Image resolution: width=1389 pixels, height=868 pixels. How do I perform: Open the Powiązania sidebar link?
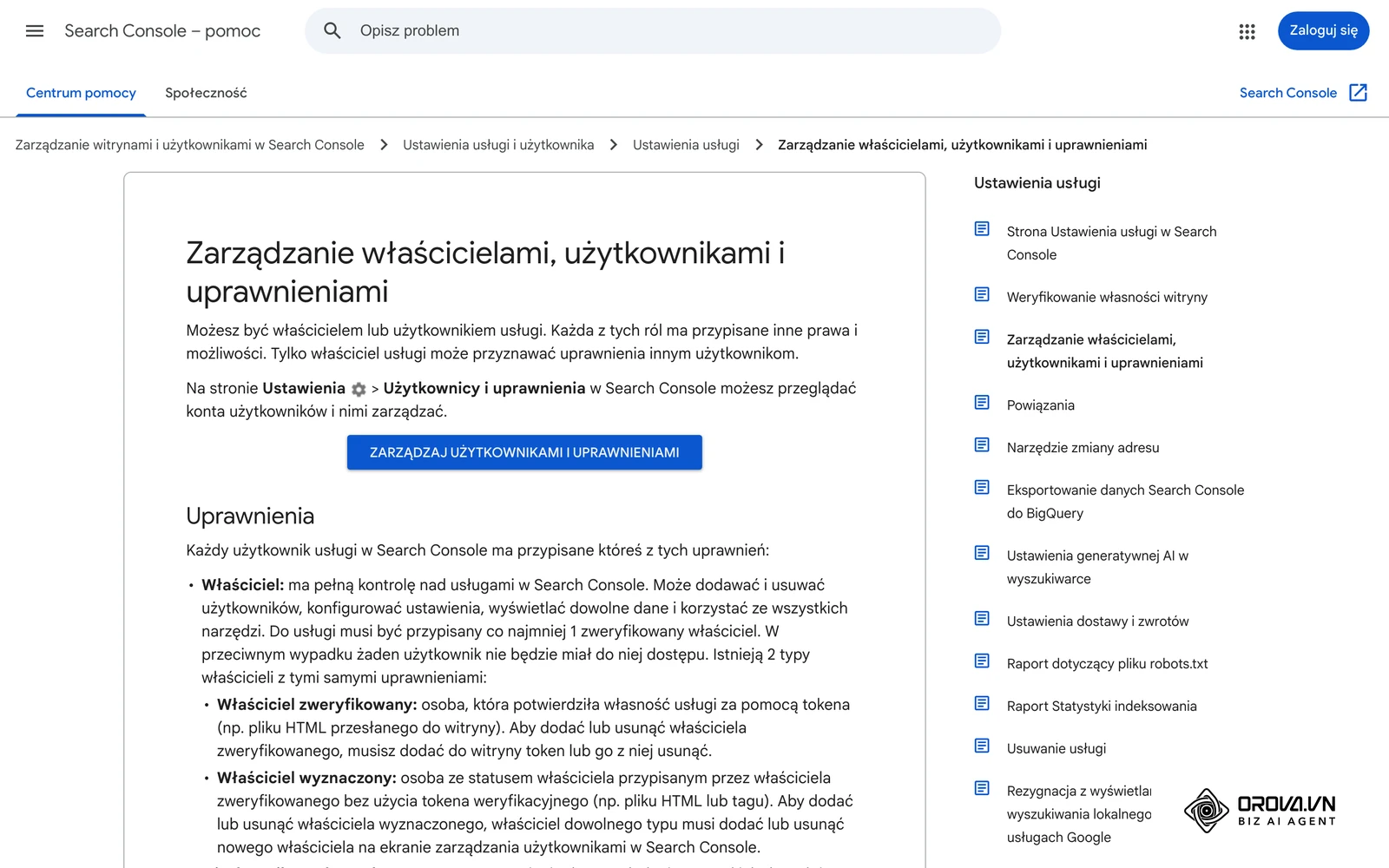click(x=1040, y=405)
